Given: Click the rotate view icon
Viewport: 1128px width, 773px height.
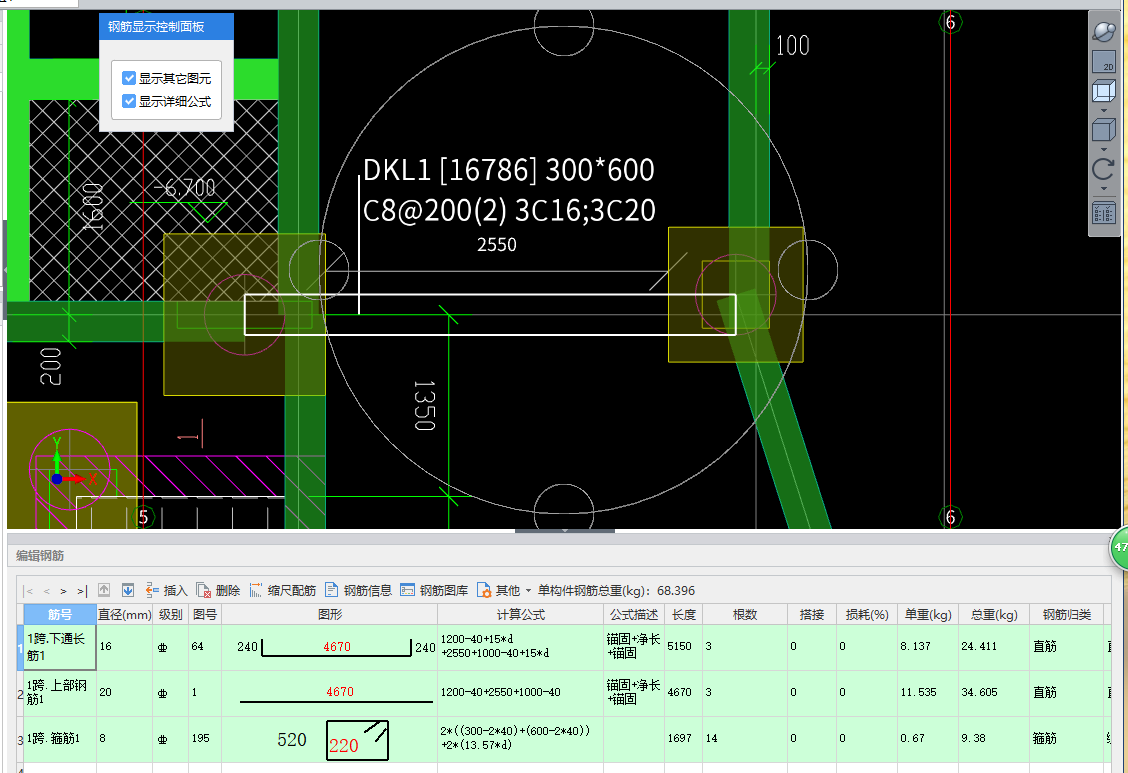Looking at the screenshot, I should [x=1104, y=170].
